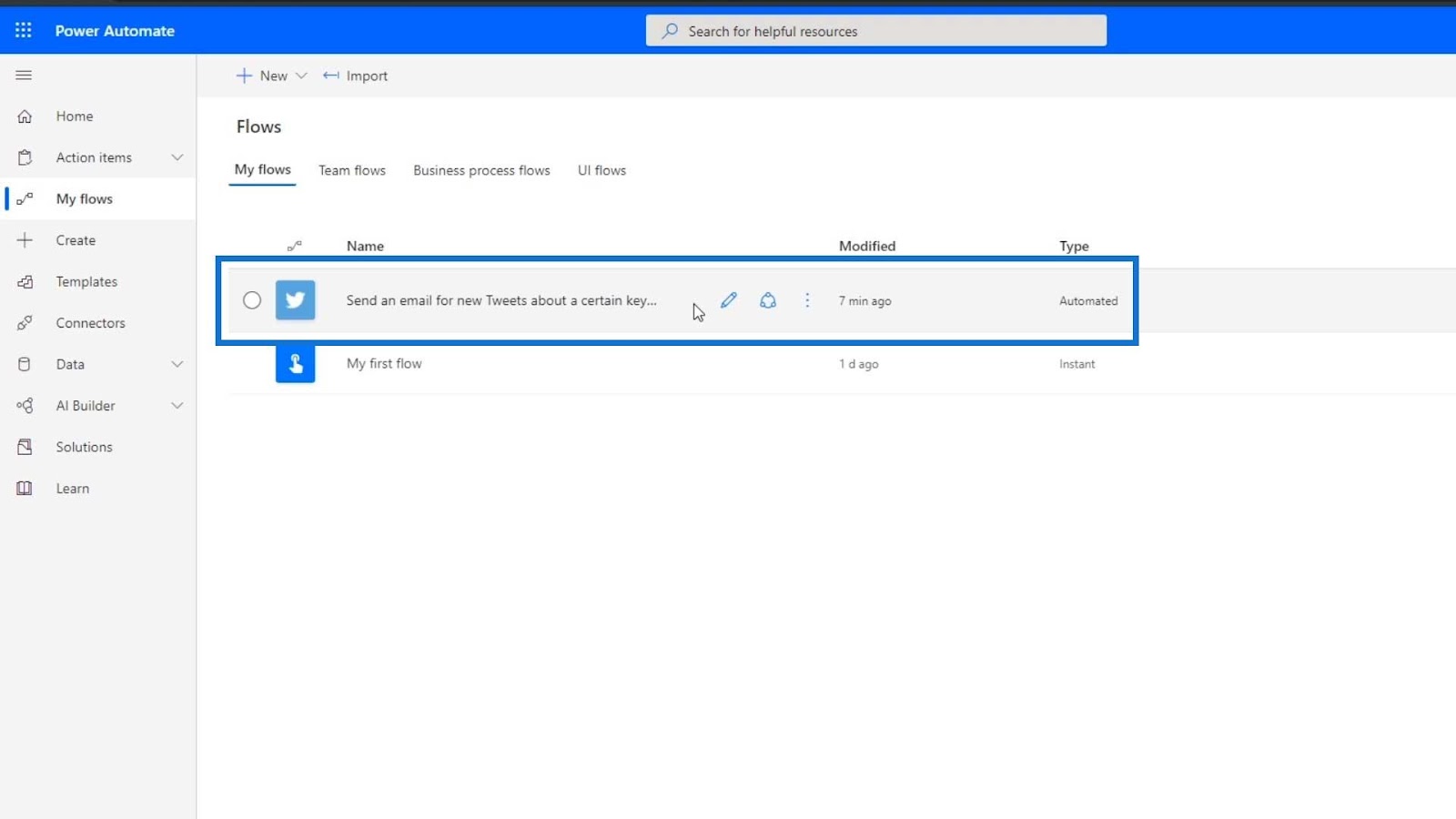The width and height of the screenshot is (1456, 819).
Task: Open the Power Automate home link
Action: coord(115,31)
